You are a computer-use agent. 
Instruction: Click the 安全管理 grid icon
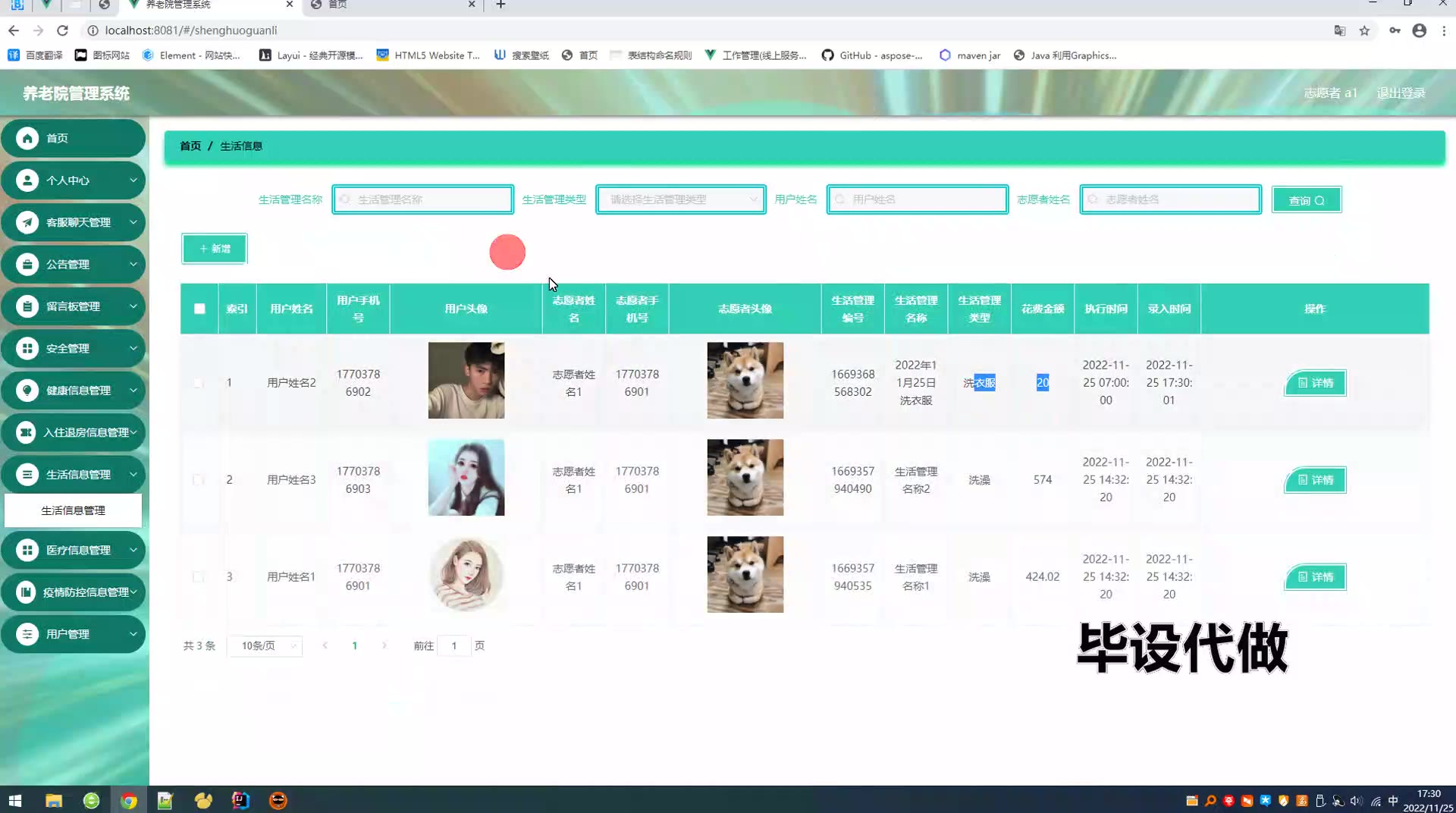tap(27, 349)
